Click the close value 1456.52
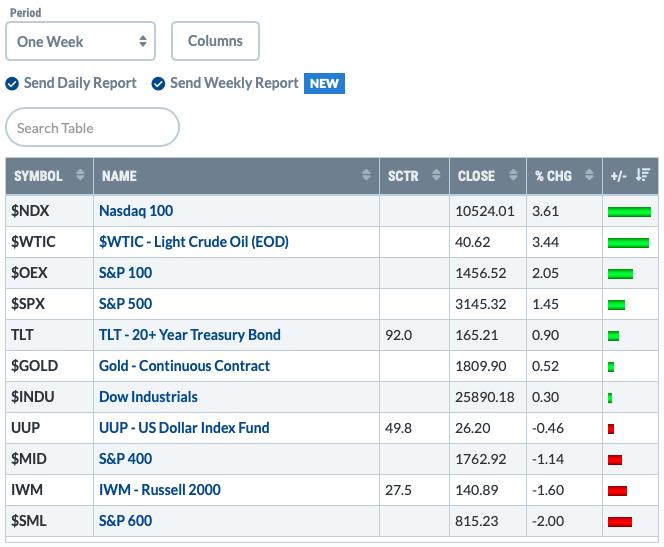The image size is (664, 547). point(481,273)
